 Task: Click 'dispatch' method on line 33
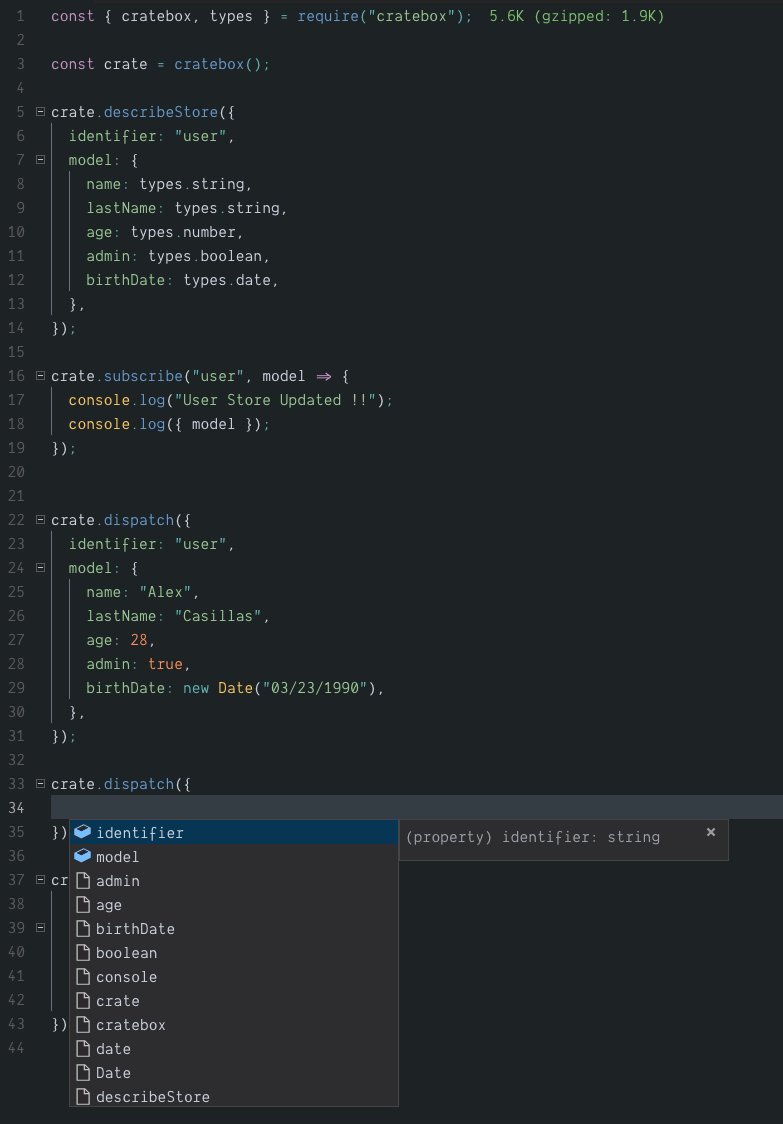(x=138, y=784)
